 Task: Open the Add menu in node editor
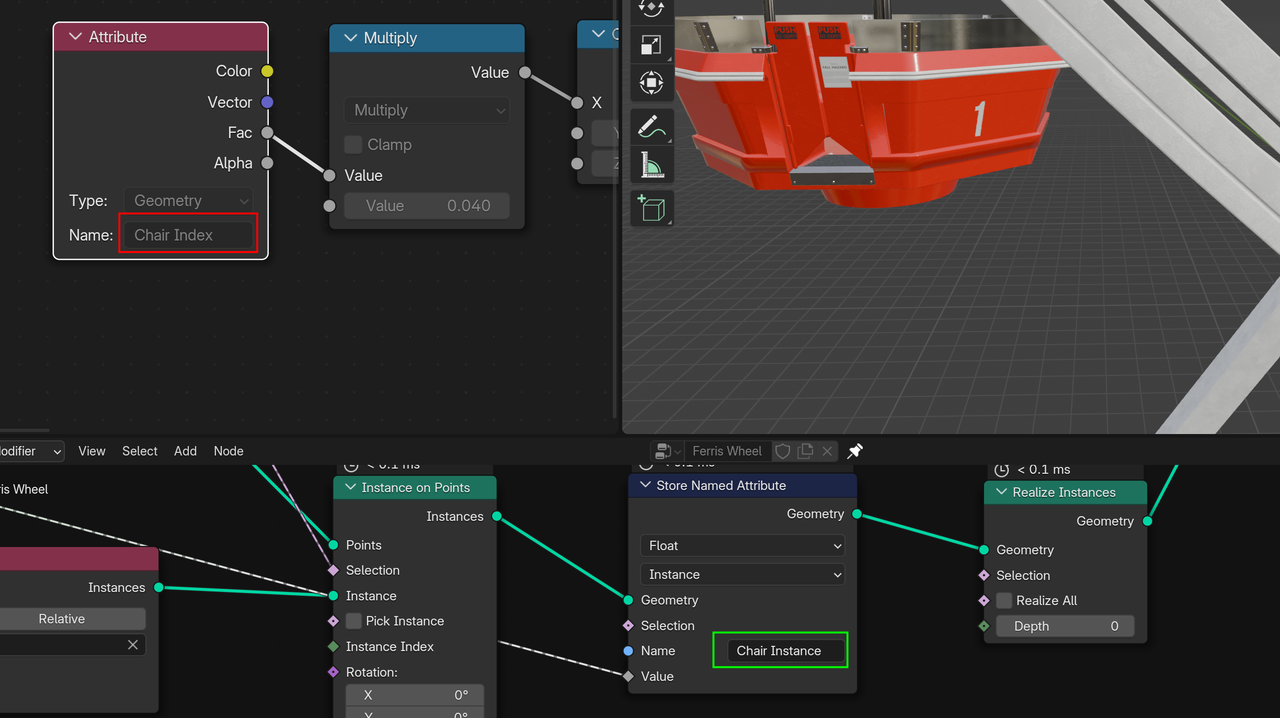pyautogui.click(x=185, y=451)
